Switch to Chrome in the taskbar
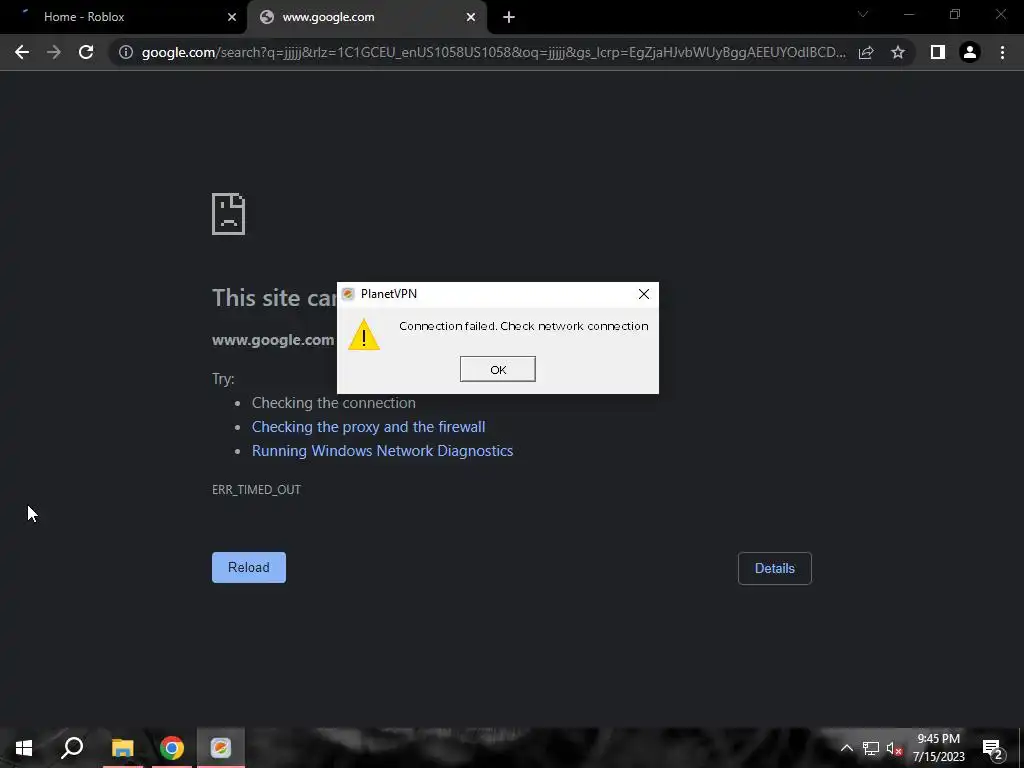The height and width of the screenshot is (768, 1024). click(x=172, y=748)
